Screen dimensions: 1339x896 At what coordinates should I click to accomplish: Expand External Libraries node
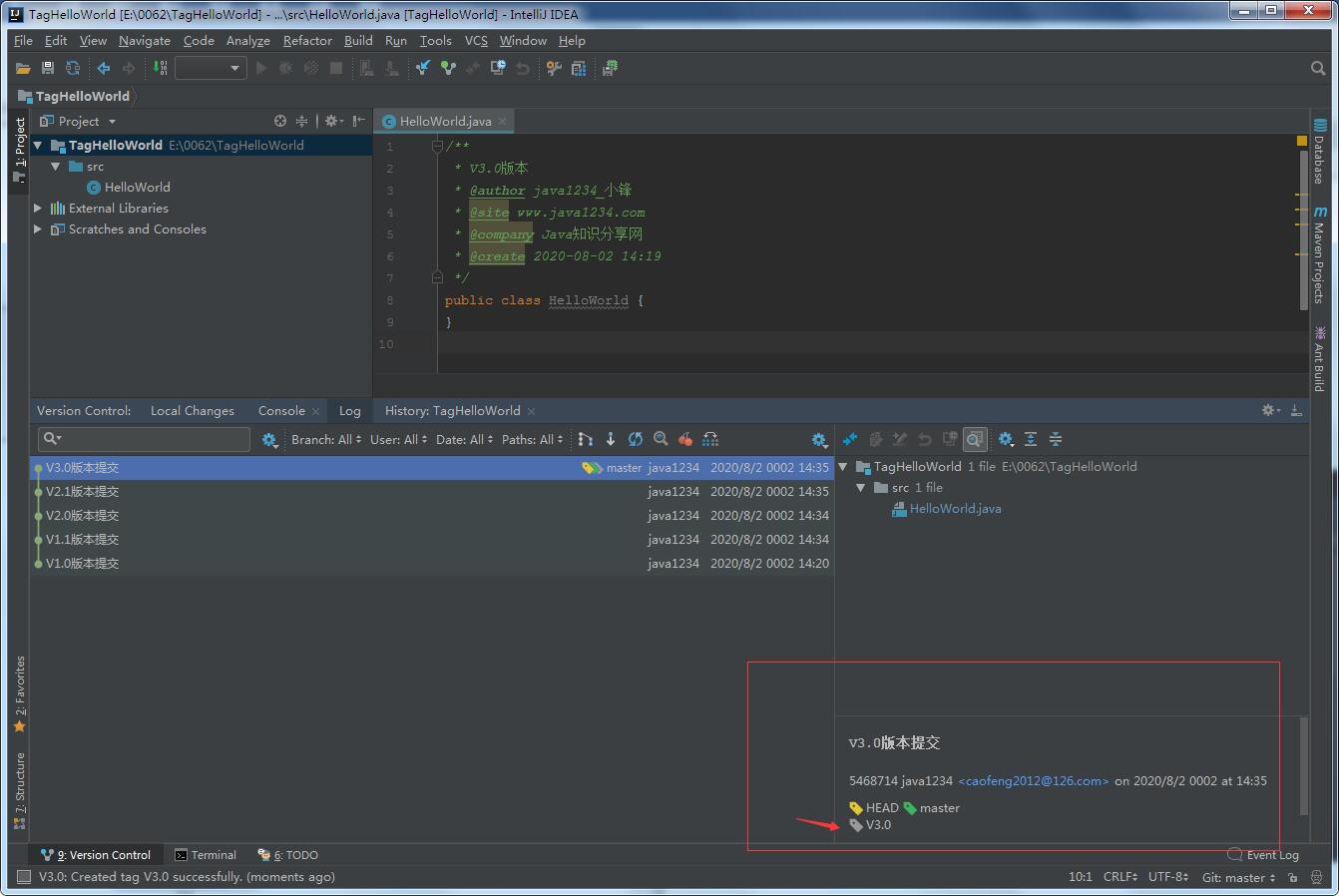(x=38, y=208)
